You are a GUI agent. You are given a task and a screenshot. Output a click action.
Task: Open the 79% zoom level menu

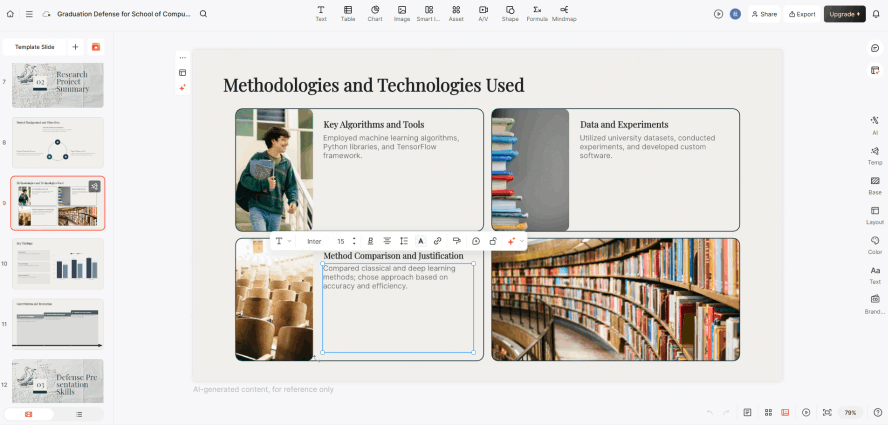tap(850, 412)
